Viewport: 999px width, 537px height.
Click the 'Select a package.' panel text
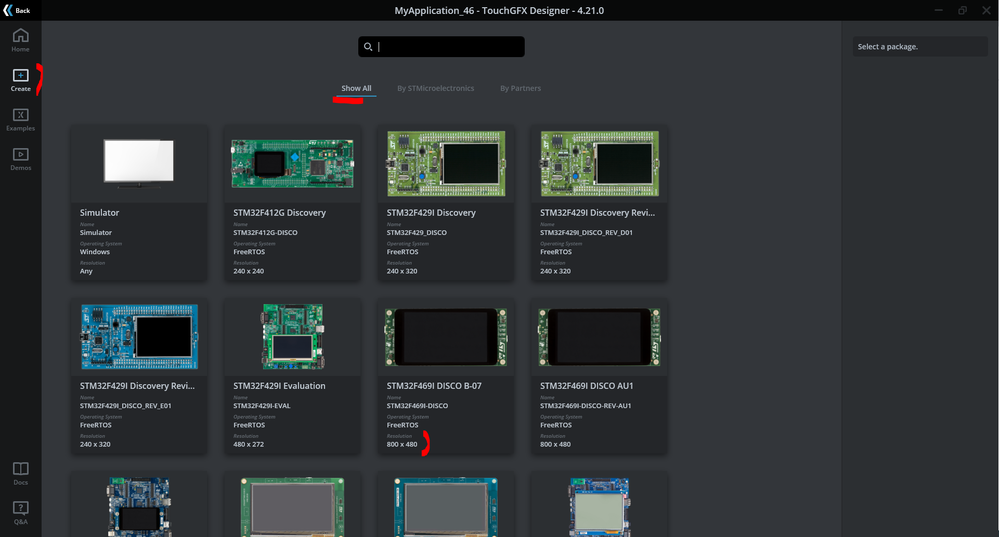(888, 47)
